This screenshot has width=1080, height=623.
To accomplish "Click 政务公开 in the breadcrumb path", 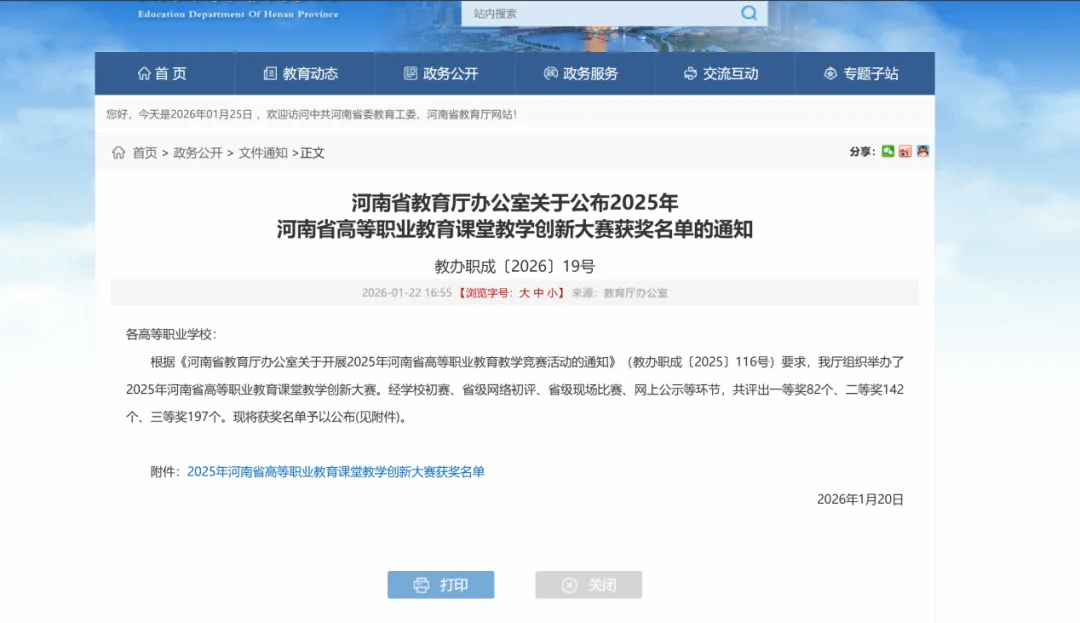I will [x=198, y=153].
